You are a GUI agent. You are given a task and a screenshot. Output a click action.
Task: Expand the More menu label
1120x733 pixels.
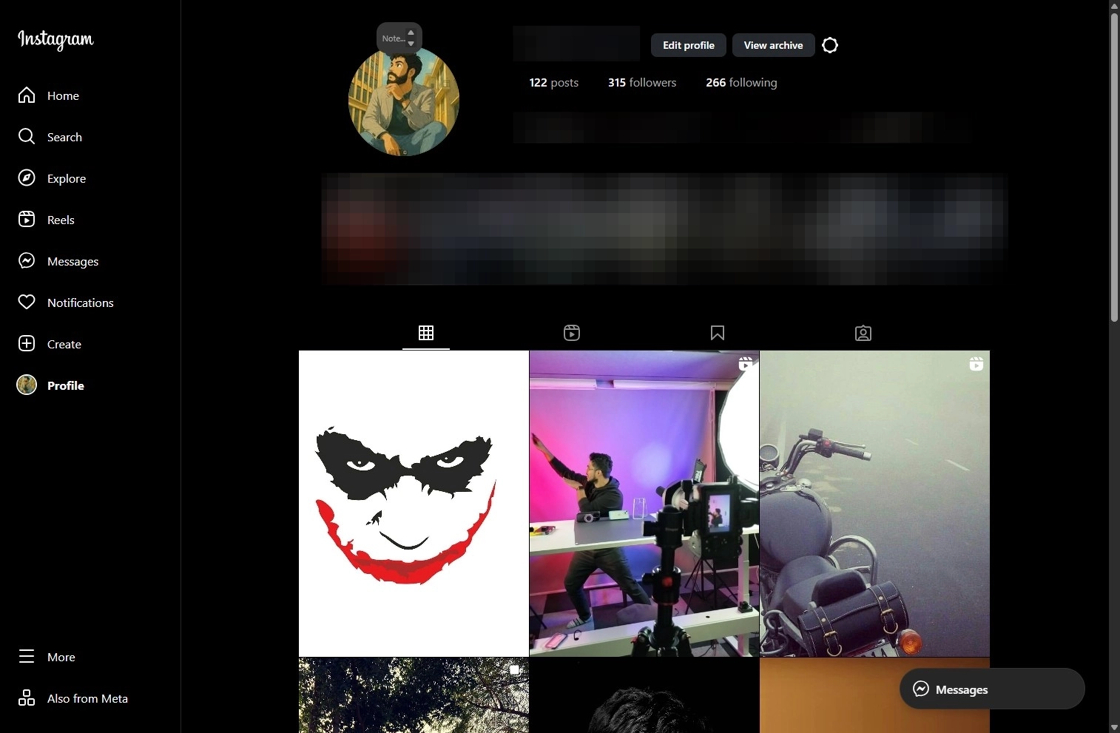click(x=61, y=657)
